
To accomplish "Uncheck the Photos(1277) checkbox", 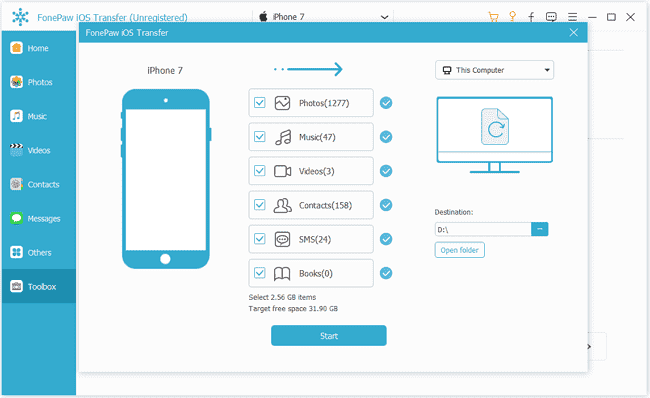I will pos(260,102).
